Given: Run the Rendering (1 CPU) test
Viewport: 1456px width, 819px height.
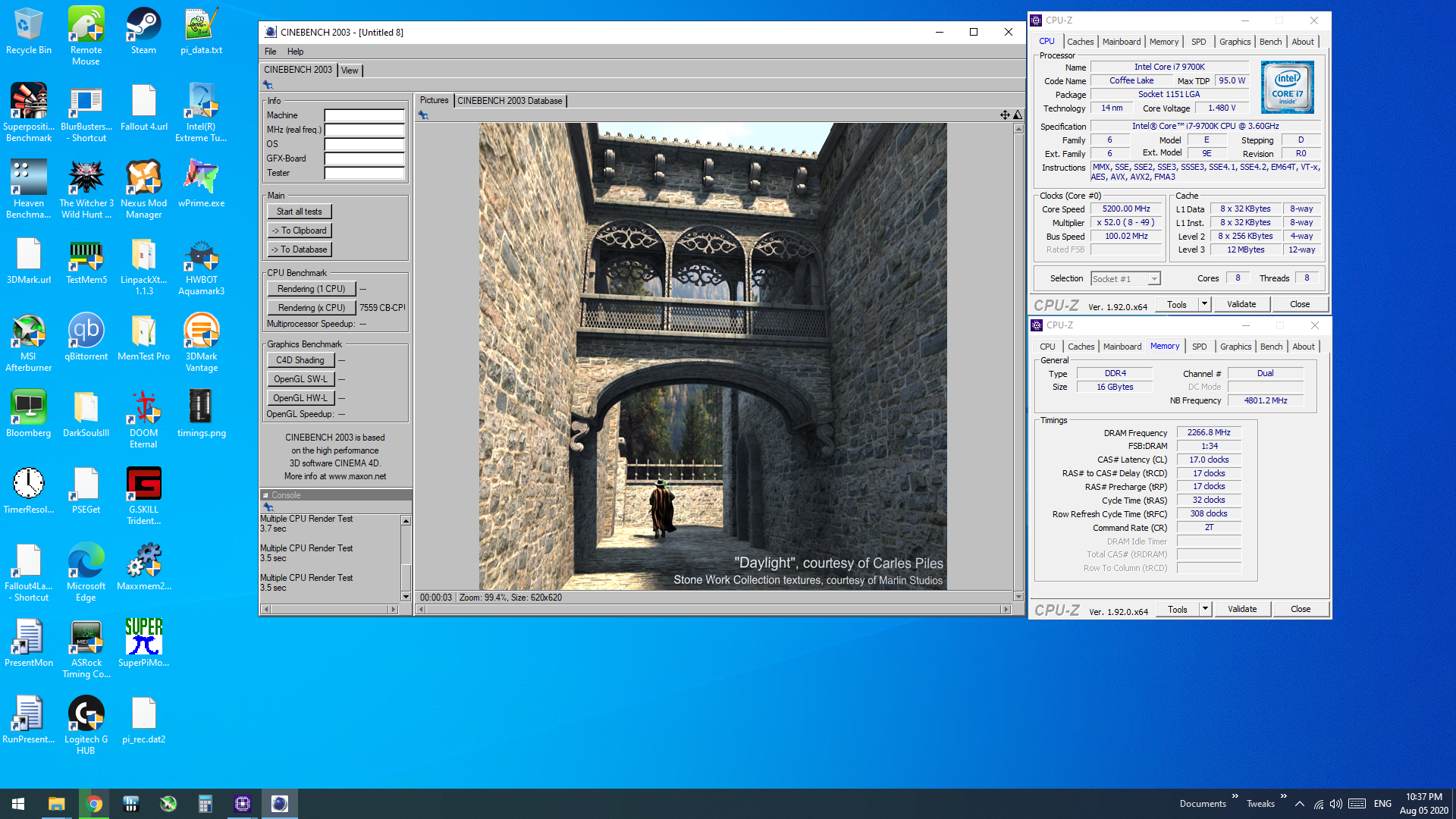Looking at the screenshot, I should click(x=311, y=289).
